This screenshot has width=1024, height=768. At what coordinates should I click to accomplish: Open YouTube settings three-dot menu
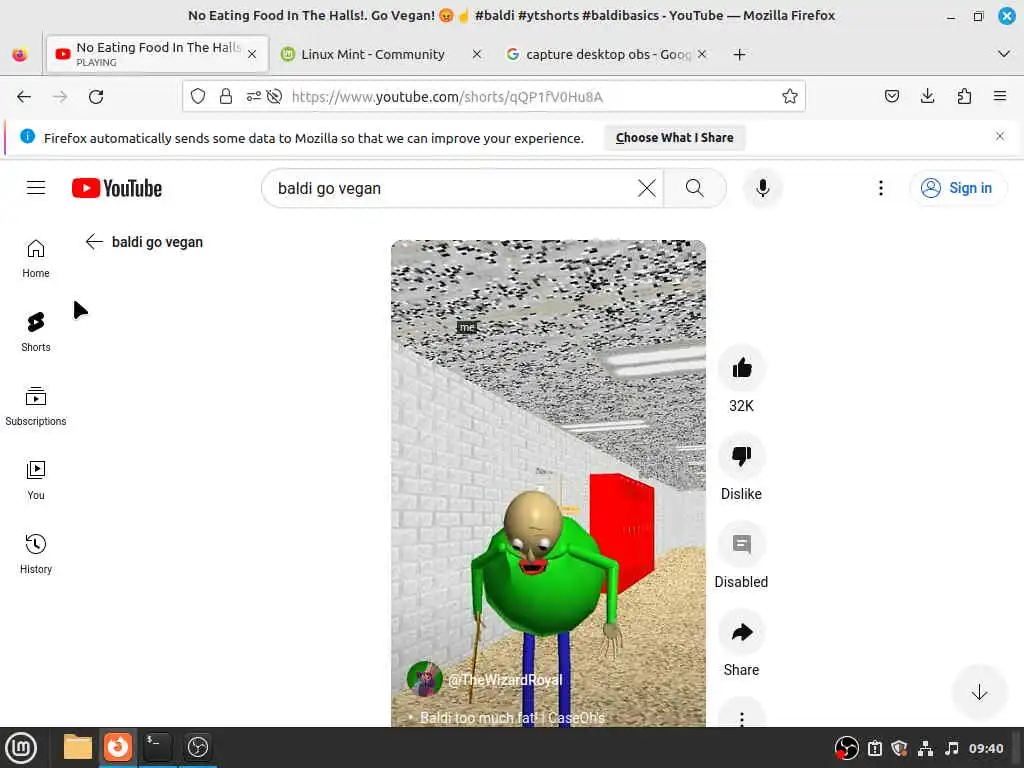[881, 188]
